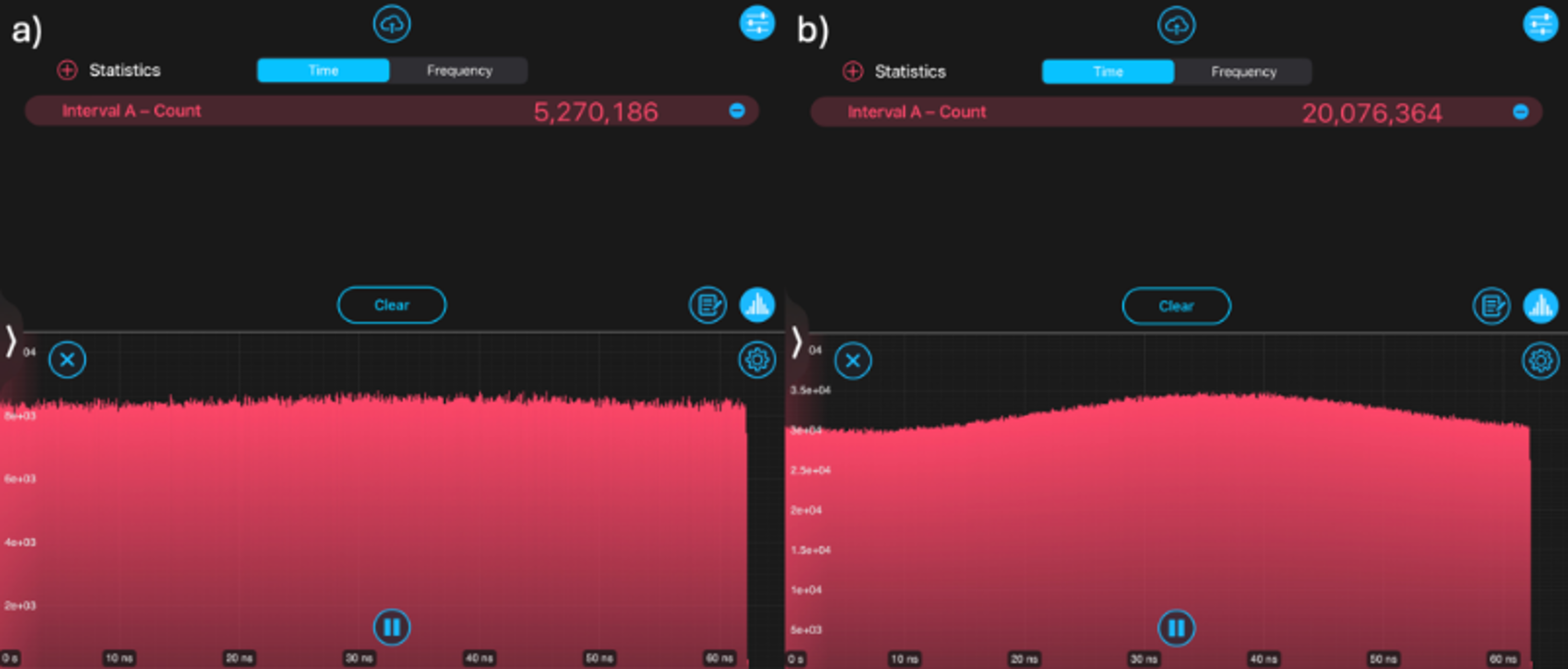Toggle the histogram chart icon in panel a
The width and height of the screenshot is (1568, 669).
click(x=757, y=305)
